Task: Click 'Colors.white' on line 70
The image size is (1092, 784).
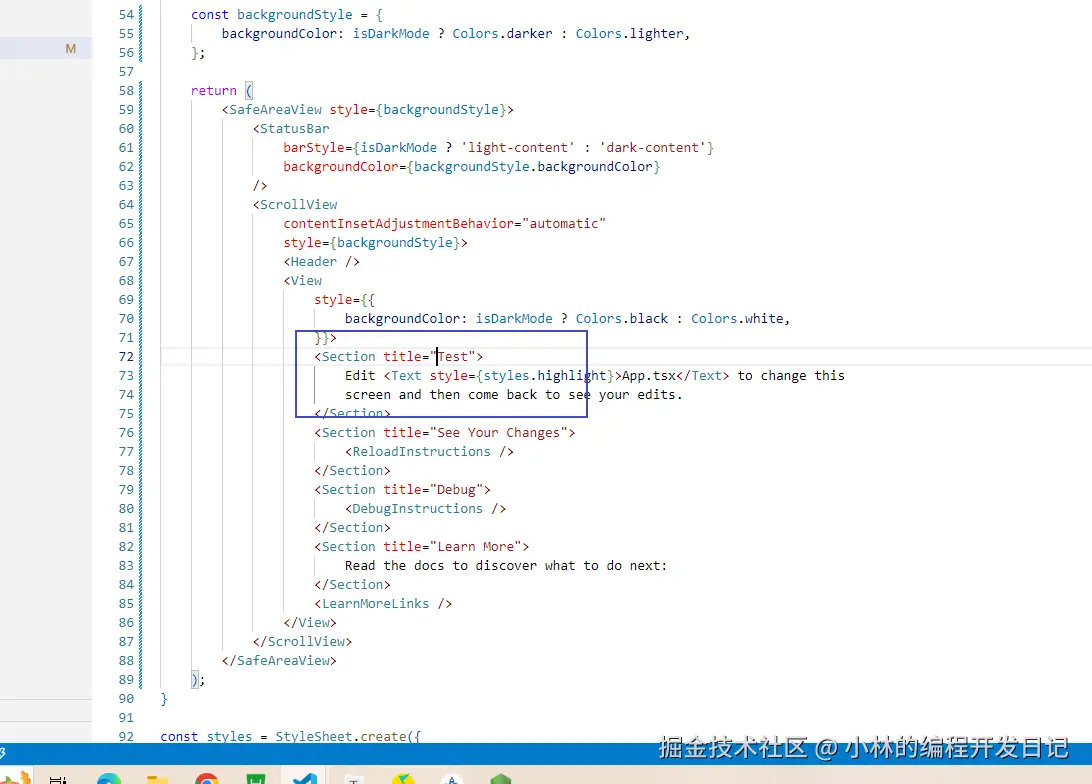Action: pos(738,318)
